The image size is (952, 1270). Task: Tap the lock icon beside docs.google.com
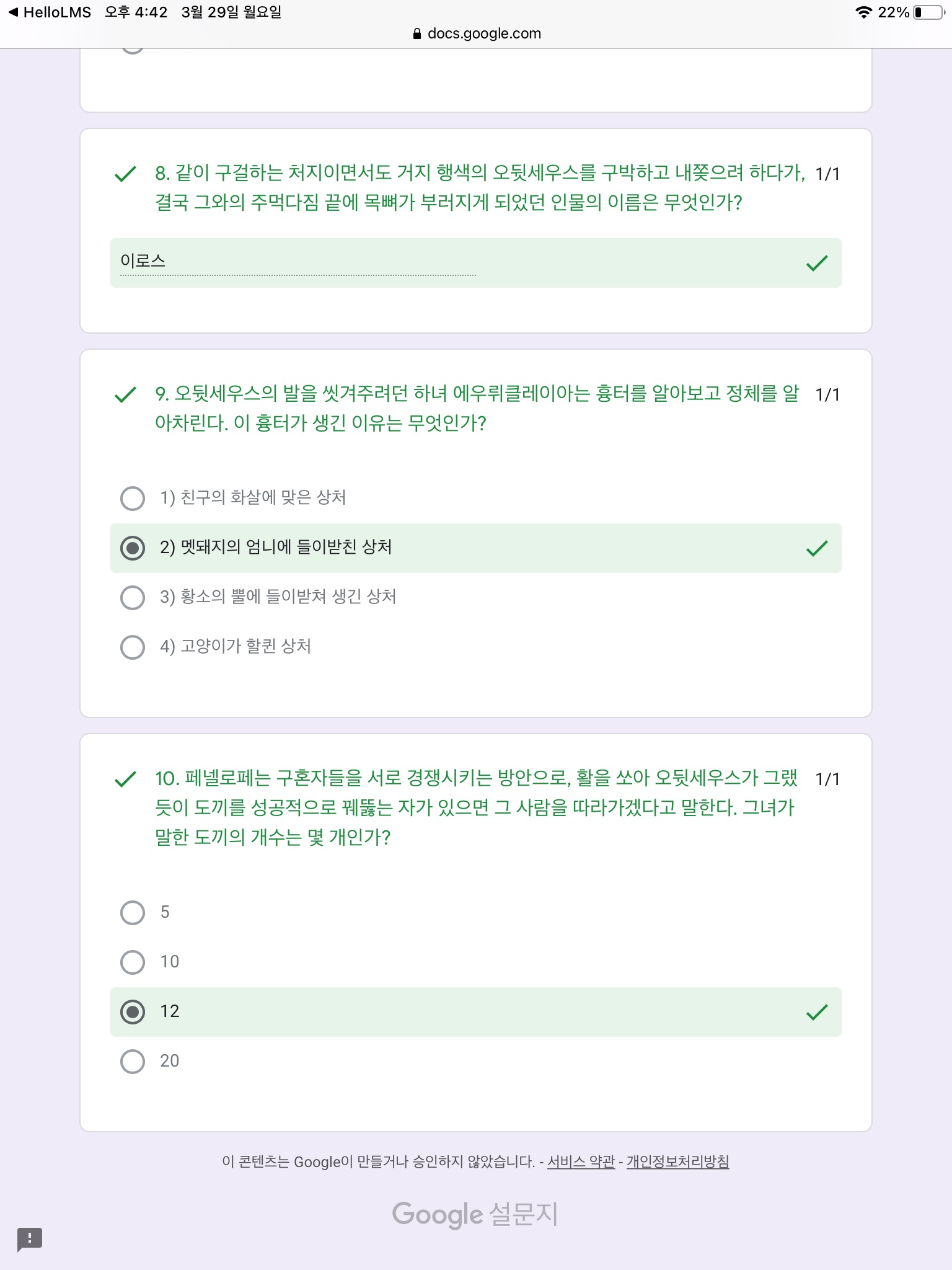[x=417, y=34]
